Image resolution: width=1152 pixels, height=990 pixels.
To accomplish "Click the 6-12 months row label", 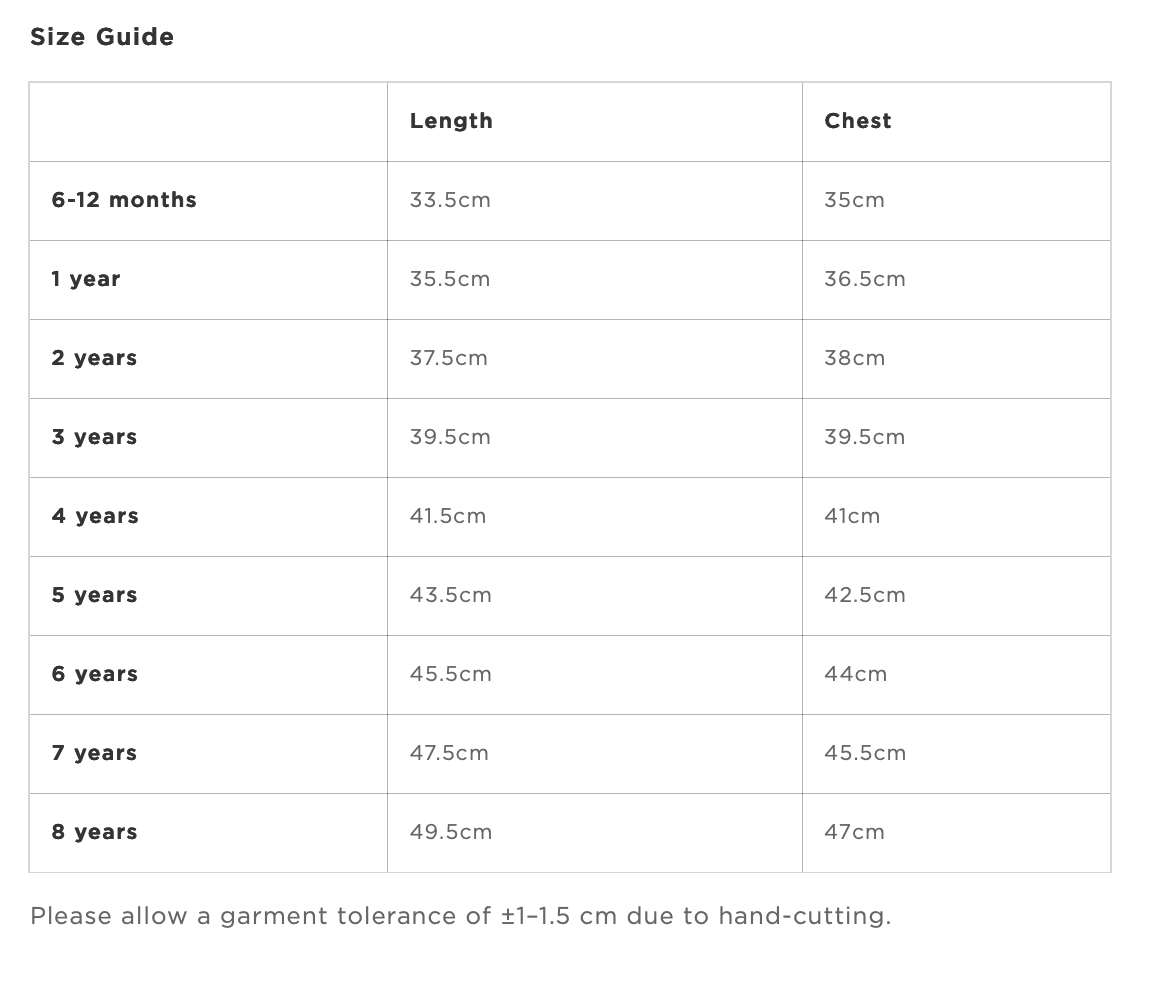I will (124, 200).
